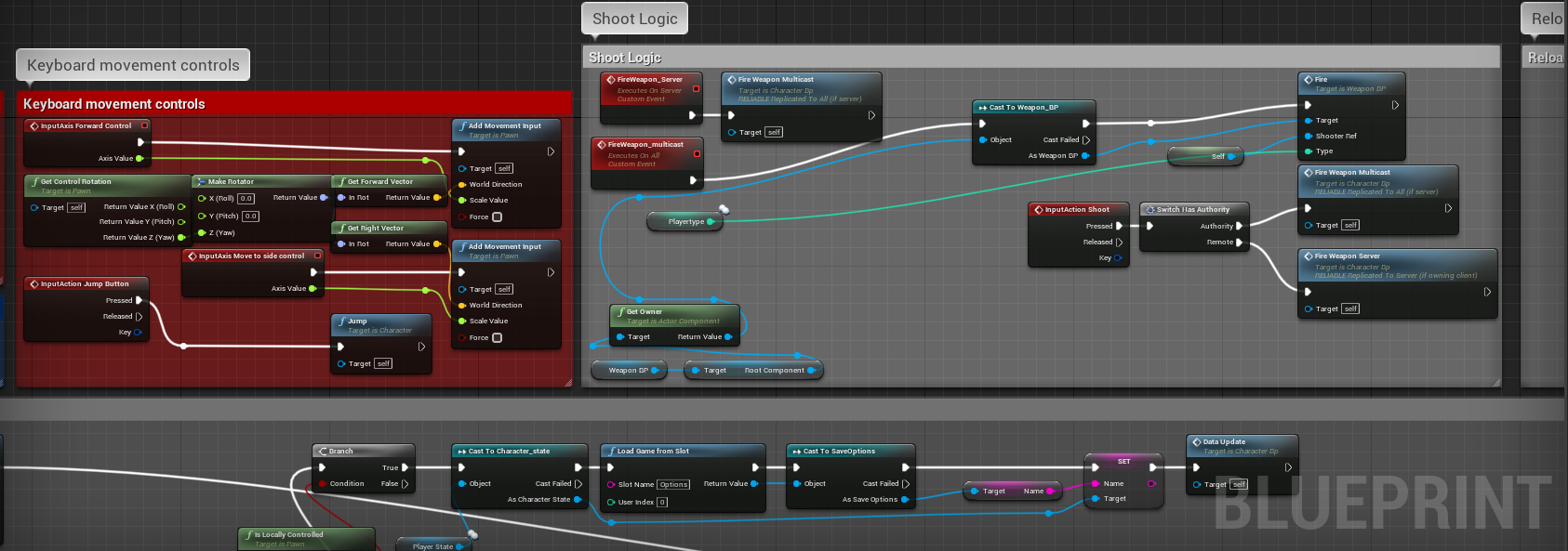1568x551 pixels.
Task: Click Z (Yaw) input pin on Make Rotator
Action: [x=201, y=232]
